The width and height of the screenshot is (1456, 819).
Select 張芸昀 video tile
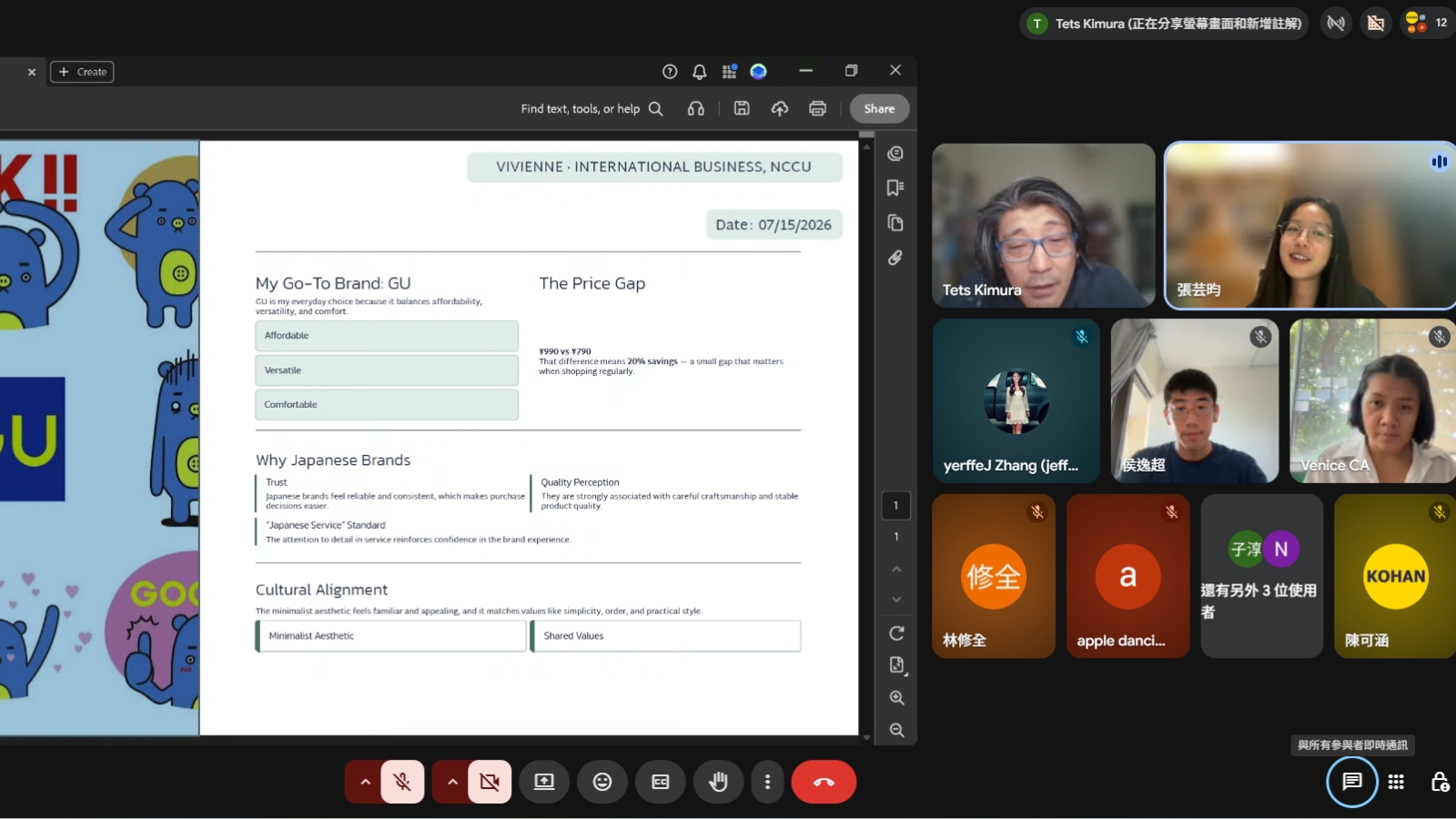click(1310, 225)
